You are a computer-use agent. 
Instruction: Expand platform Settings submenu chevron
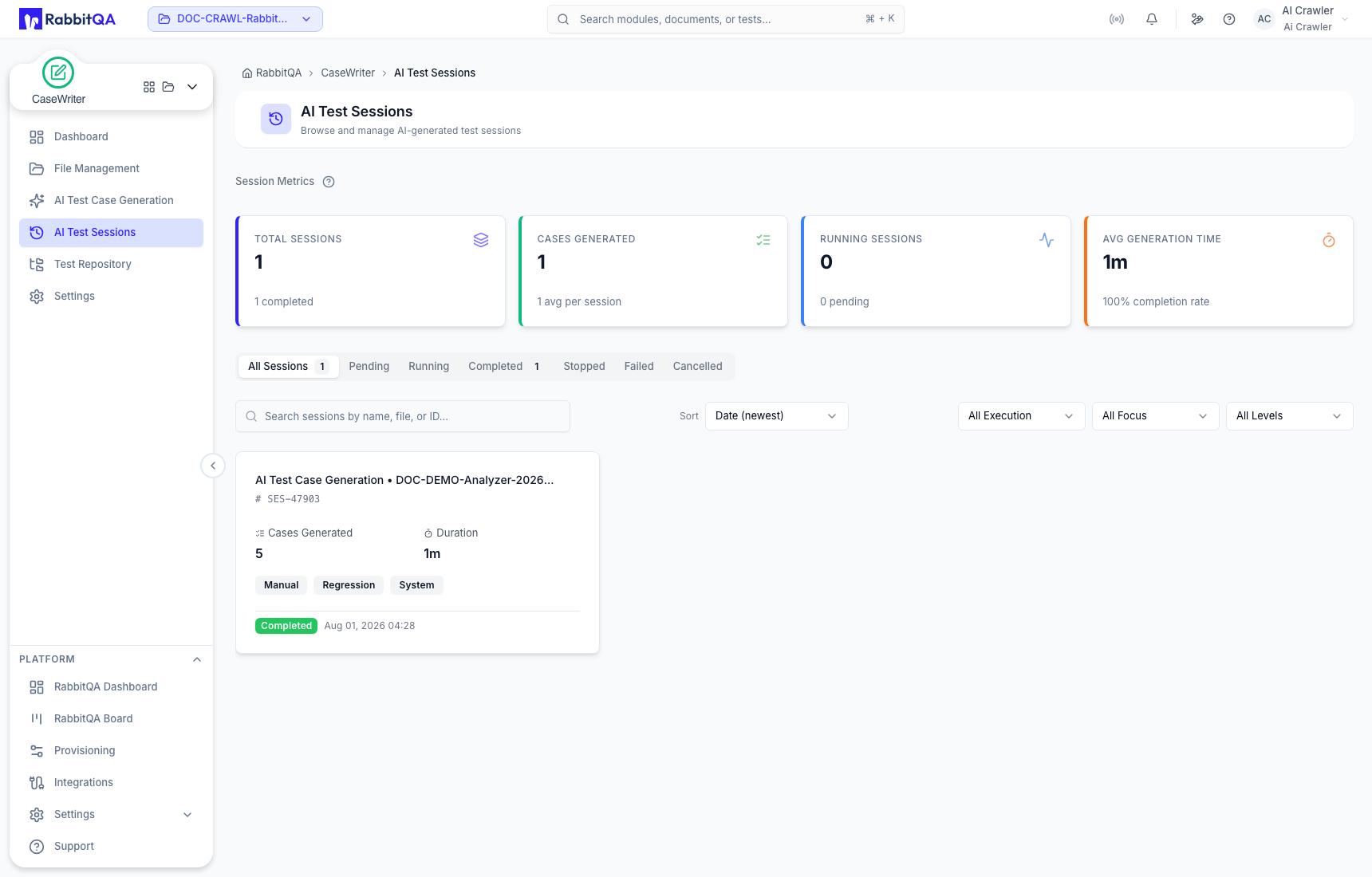(x=187, y=815)
